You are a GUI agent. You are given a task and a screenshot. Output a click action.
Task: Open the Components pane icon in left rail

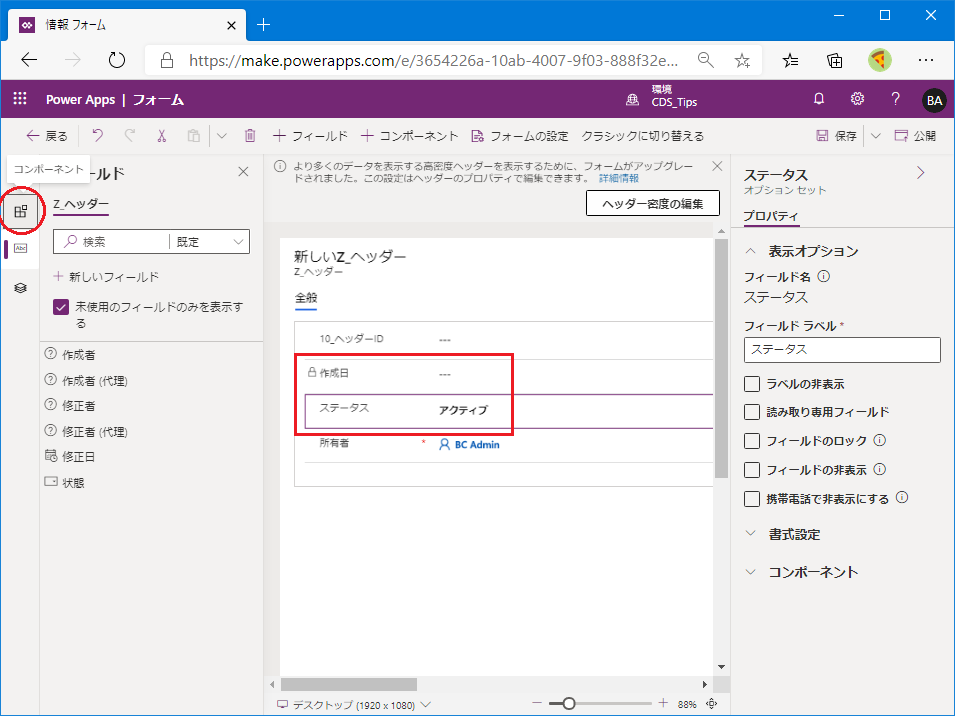click(x=21, y=211)
